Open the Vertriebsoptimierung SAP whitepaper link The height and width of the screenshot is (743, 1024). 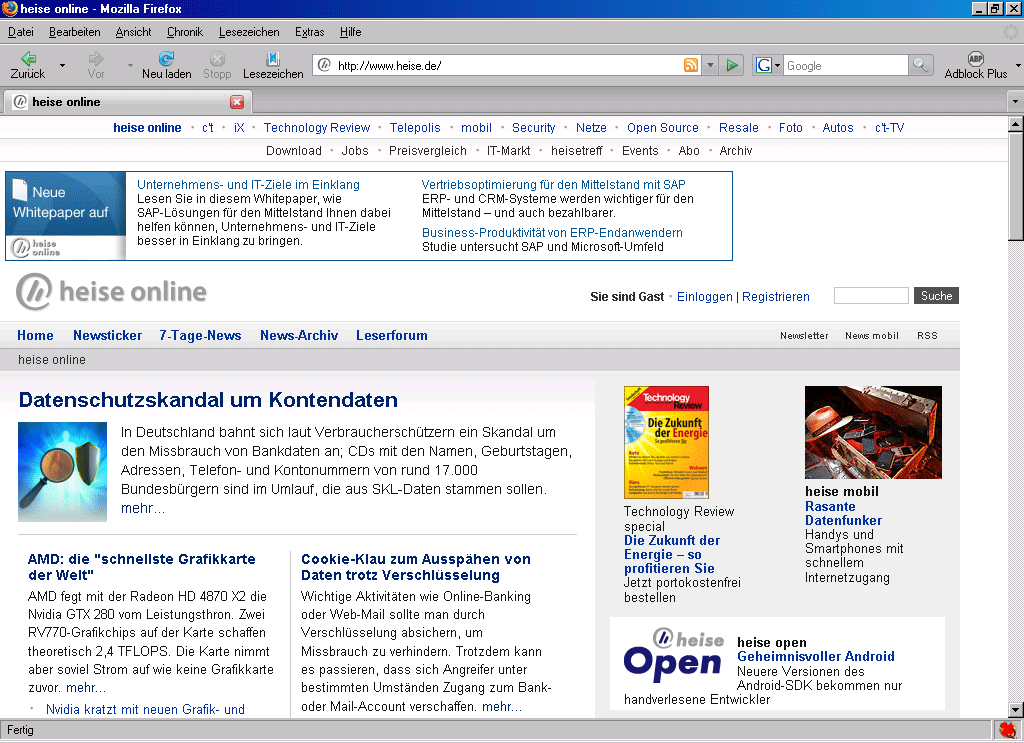click(553, 185)
